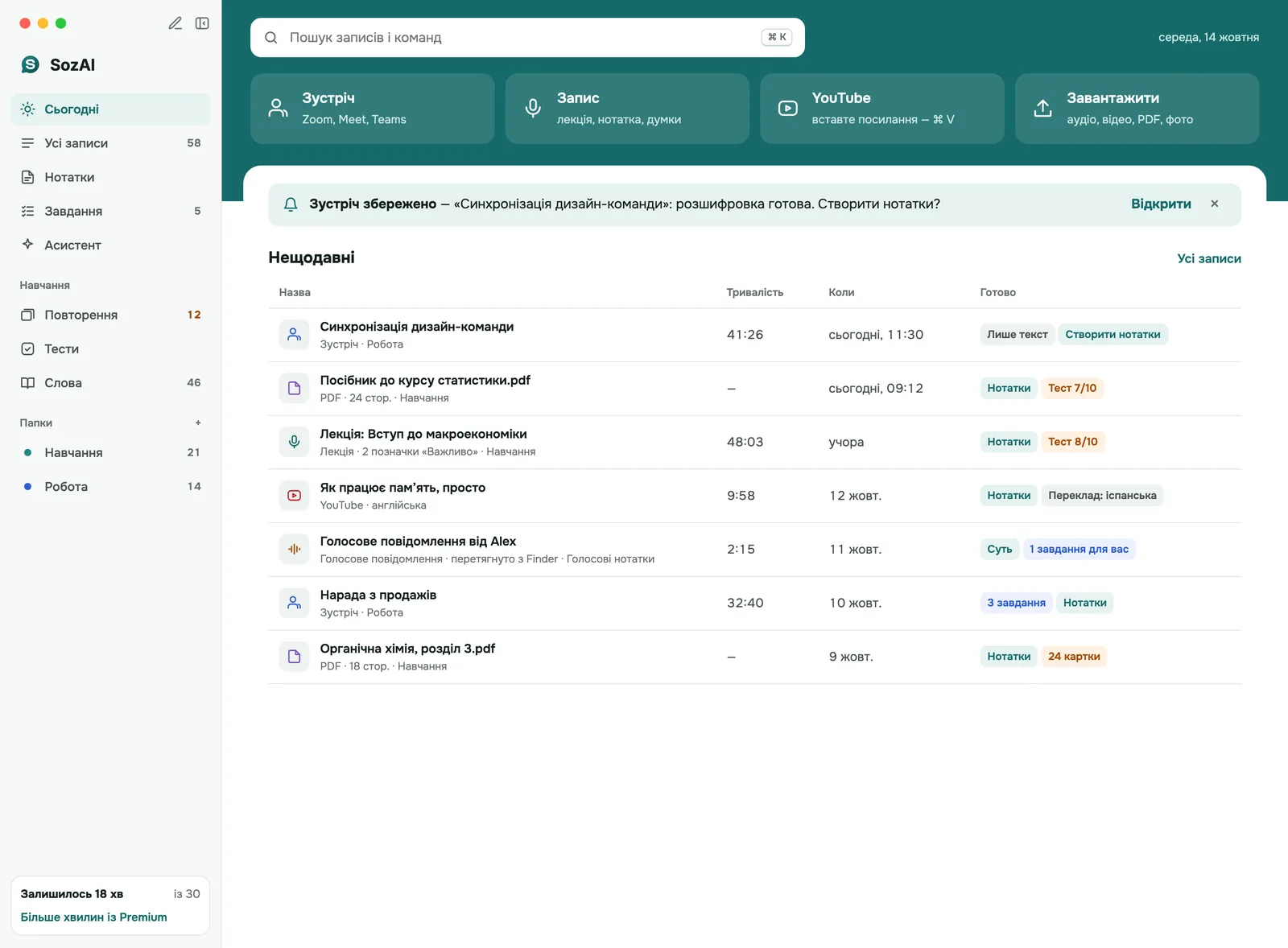Select the Навчання folder with green dot
Screen dimensions: 1288x948
pos(110,452)
